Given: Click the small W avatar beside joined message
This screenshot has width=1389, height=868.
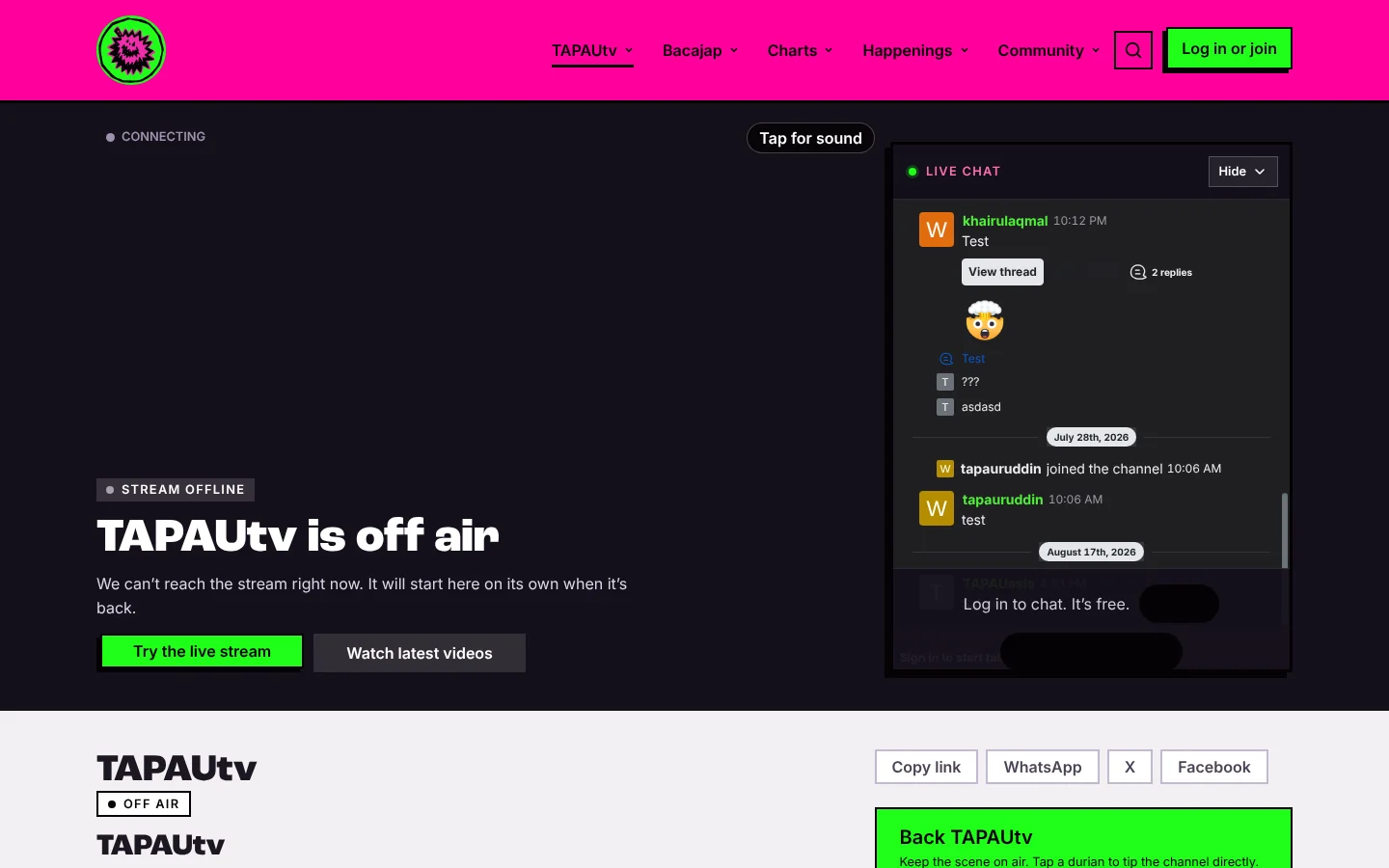Looking at the screenshot, I should pyautogui.click(x=945, y=469).
